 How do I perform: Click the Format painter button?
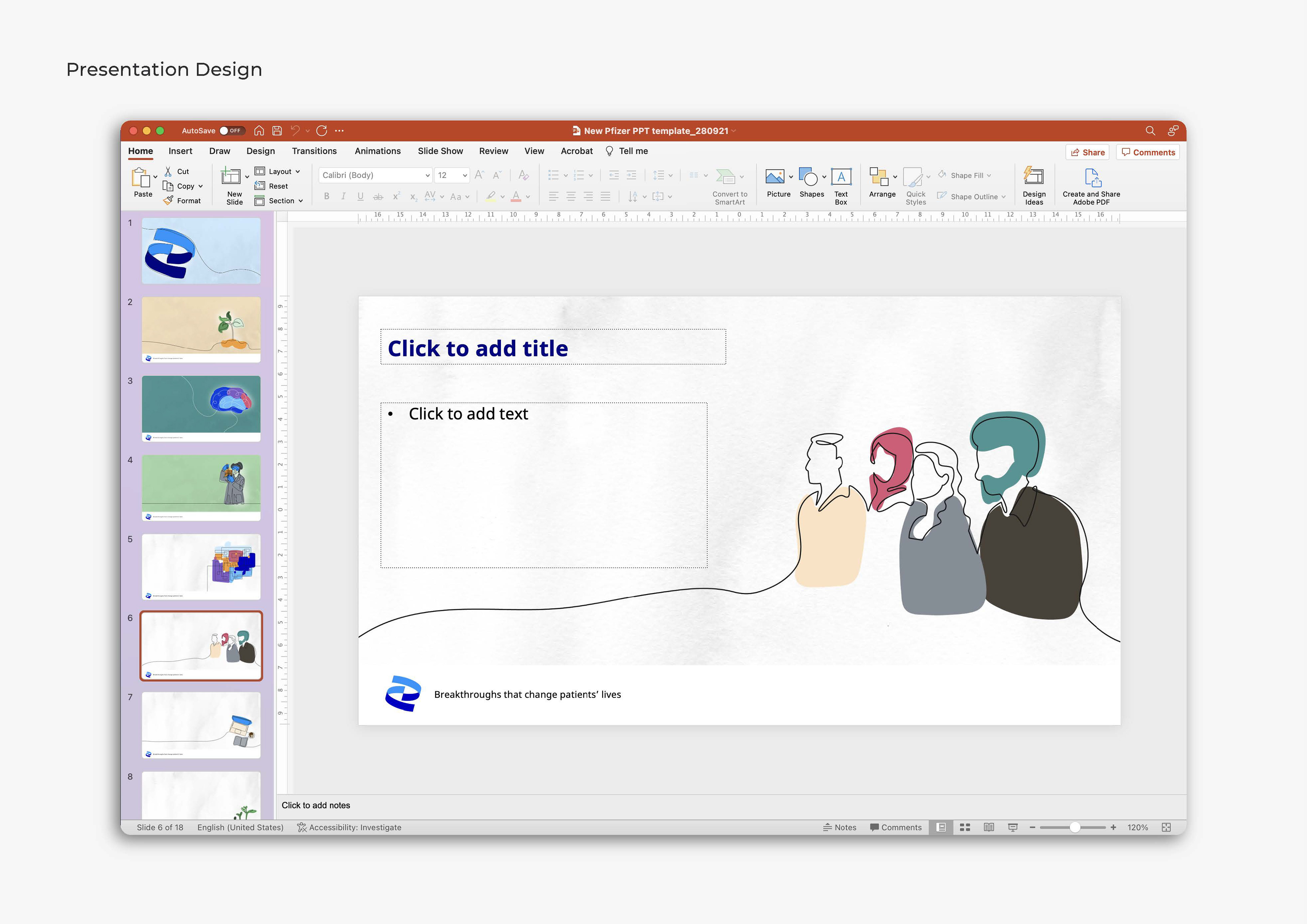182,200
